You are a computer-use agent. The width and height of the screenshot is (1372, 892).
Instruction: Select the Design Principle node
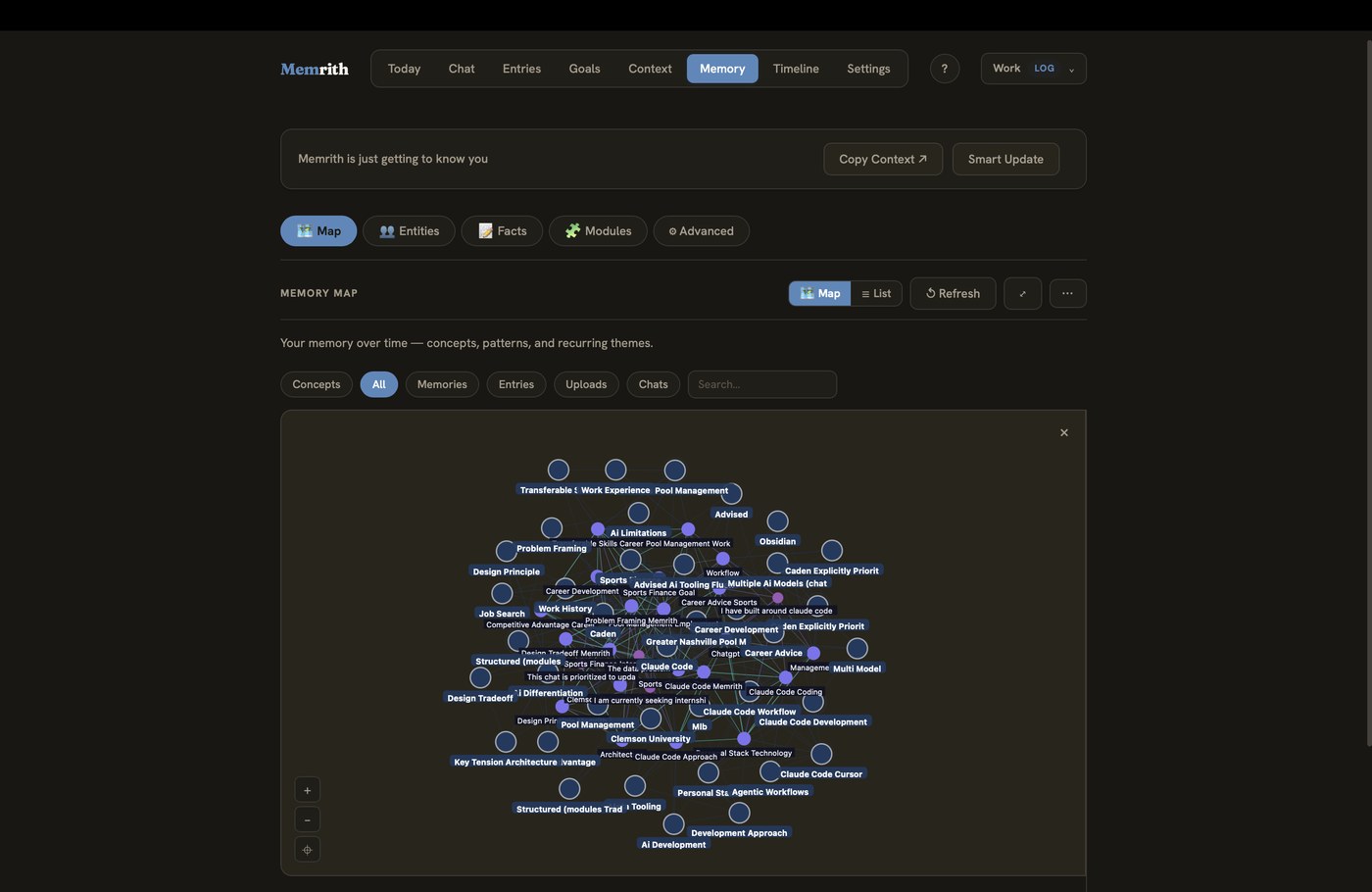tap(507, 552)
